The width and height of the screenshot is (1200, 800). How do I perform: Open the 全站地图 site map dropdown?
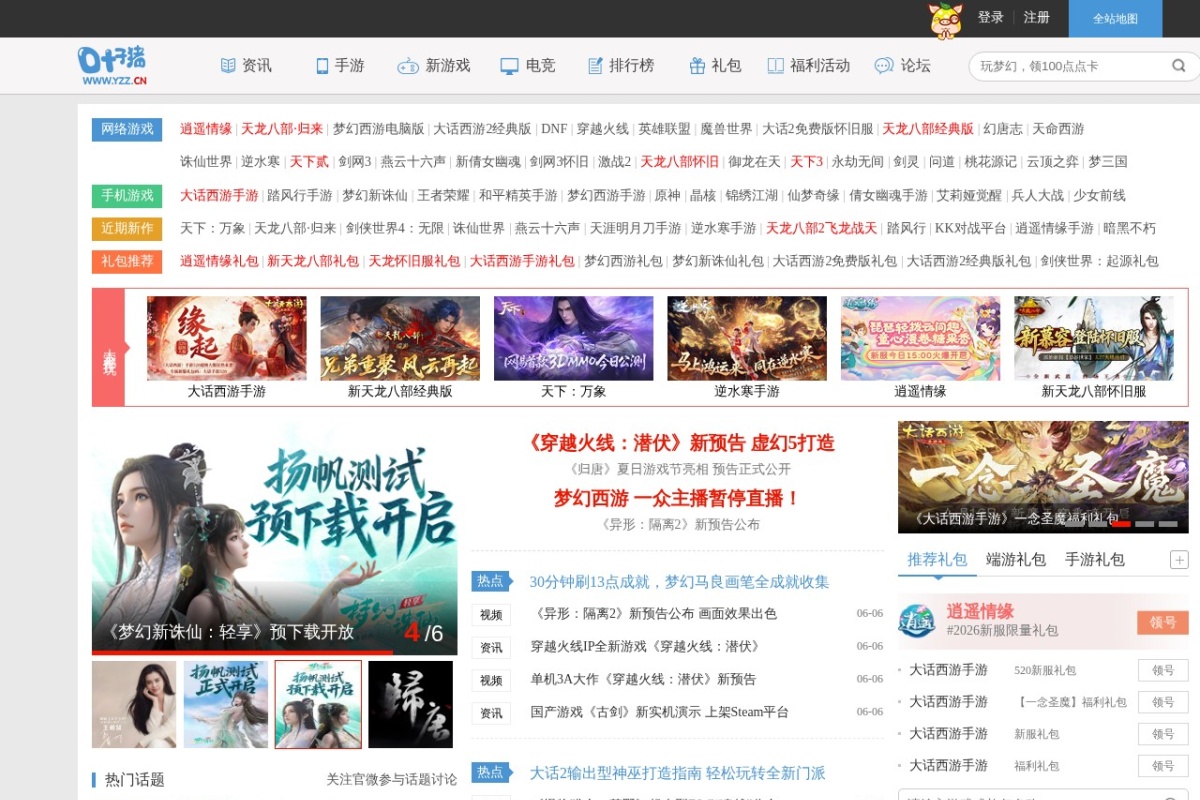tap(1115, 18)
